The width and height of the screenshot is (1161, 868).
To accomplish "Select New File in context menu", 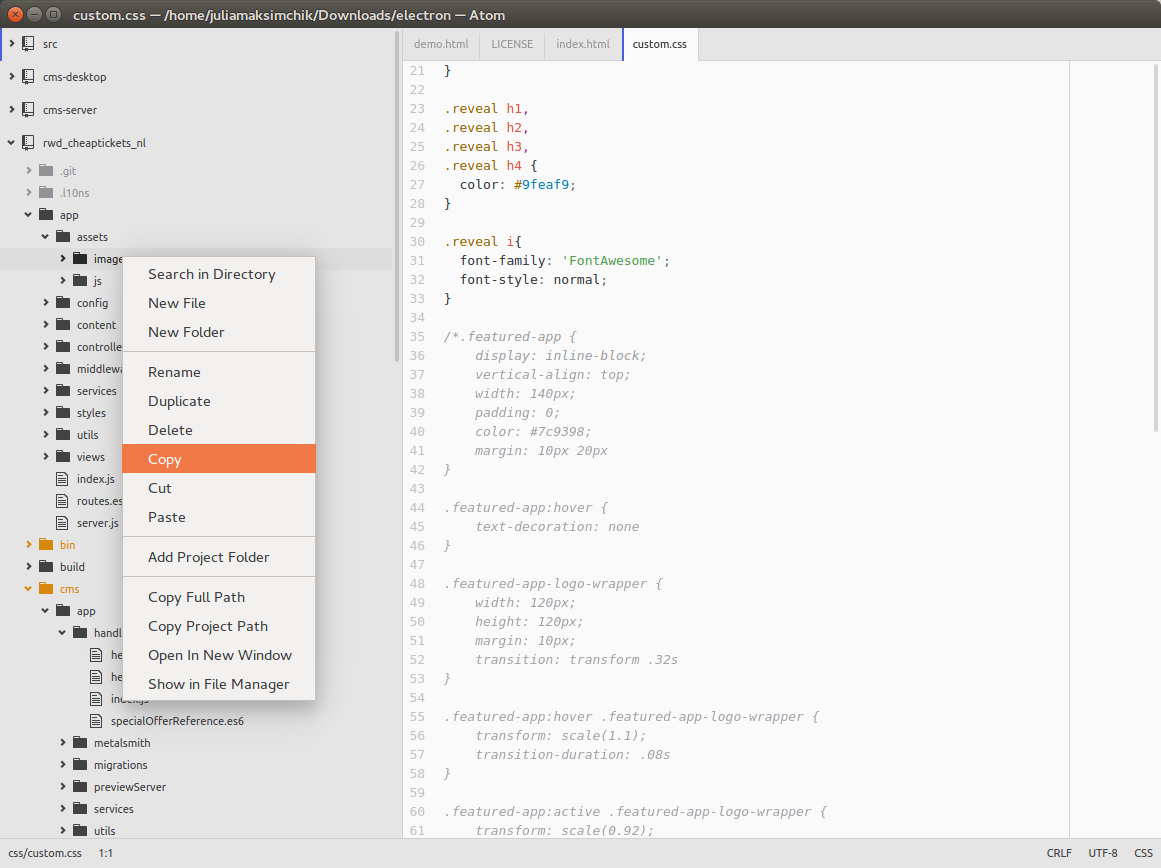I will point(218,303).
